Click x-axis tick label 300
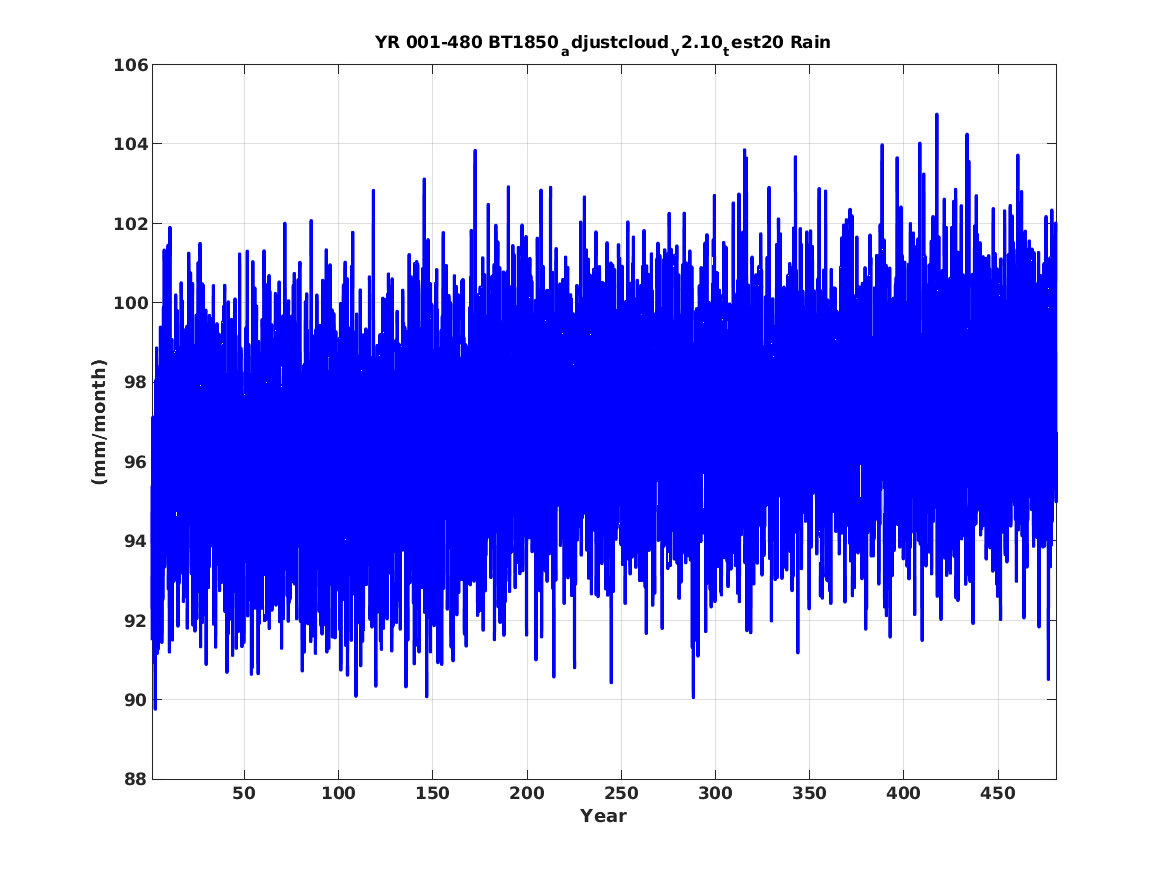This screenshot has height=875, width=1167. [x=715, y=793]
